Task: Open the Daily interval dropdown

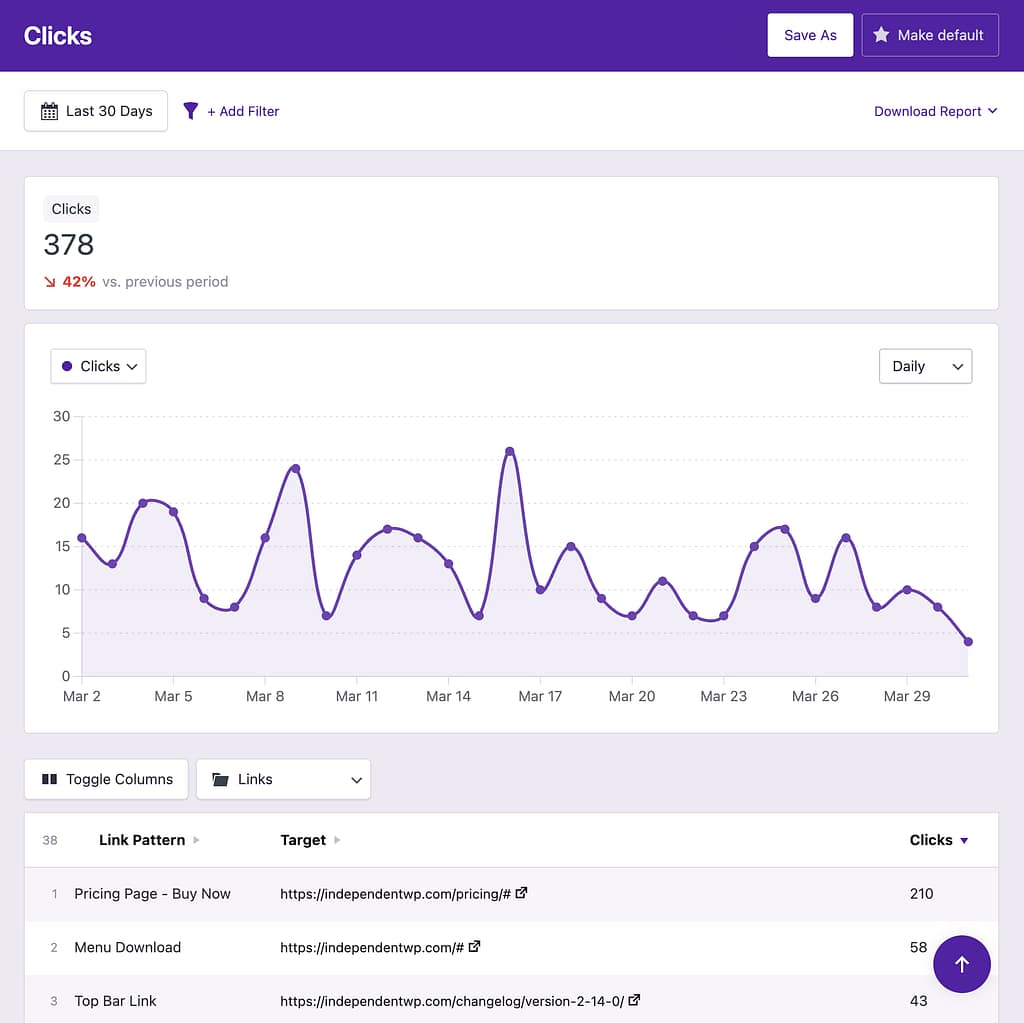Action: (925, 366)
